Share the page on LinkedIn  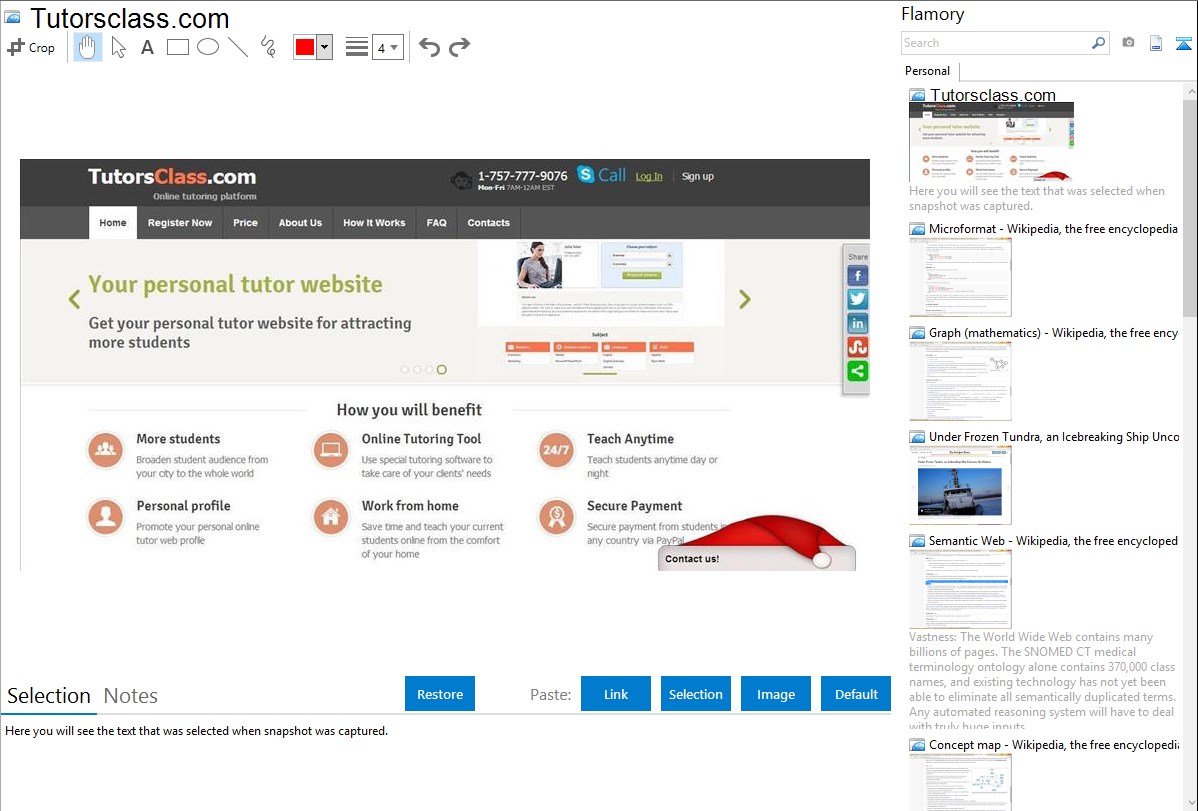857,323
